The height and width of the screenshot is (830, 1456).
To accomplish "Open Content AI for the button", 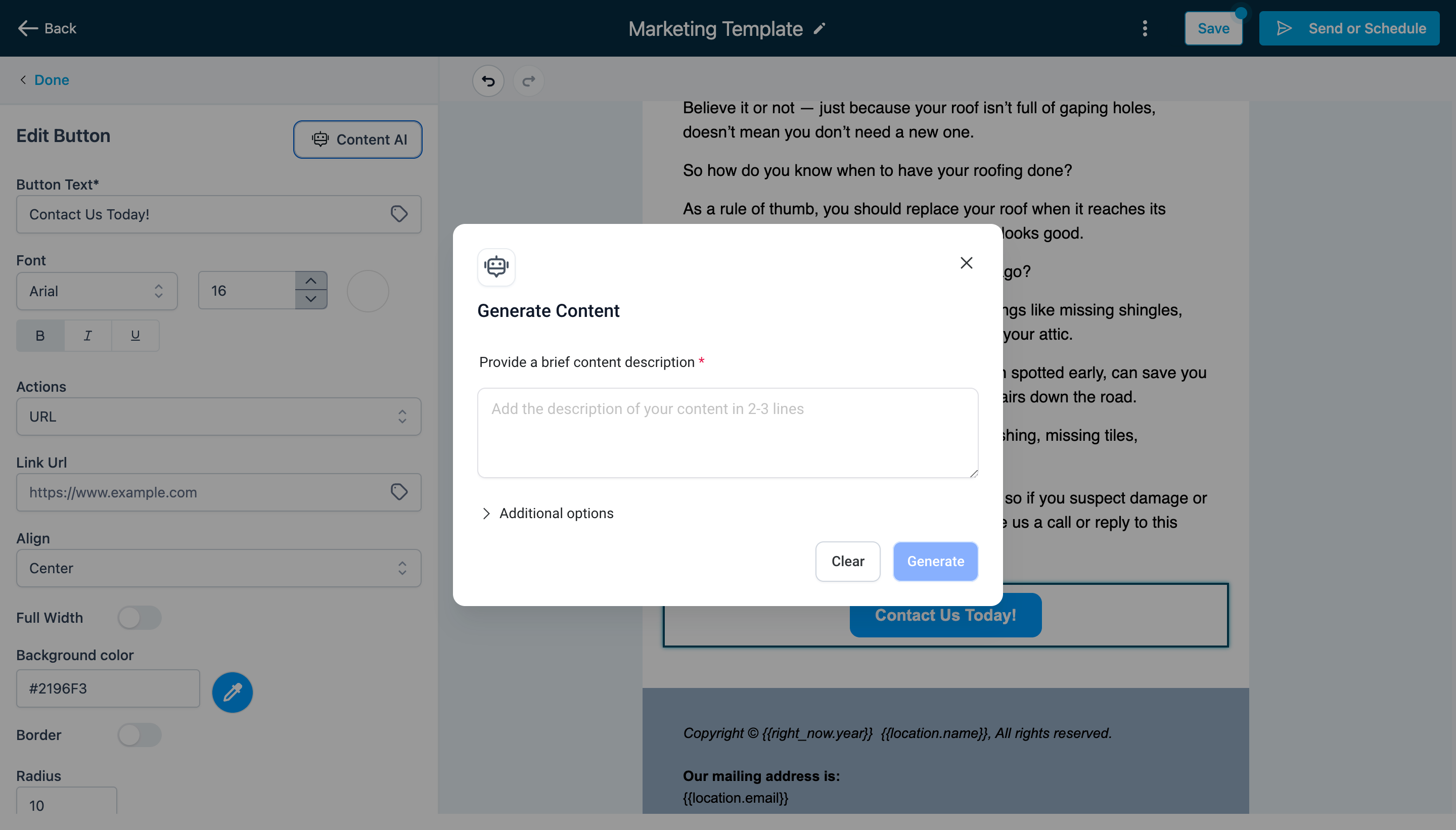I will [x=357, y=139].
